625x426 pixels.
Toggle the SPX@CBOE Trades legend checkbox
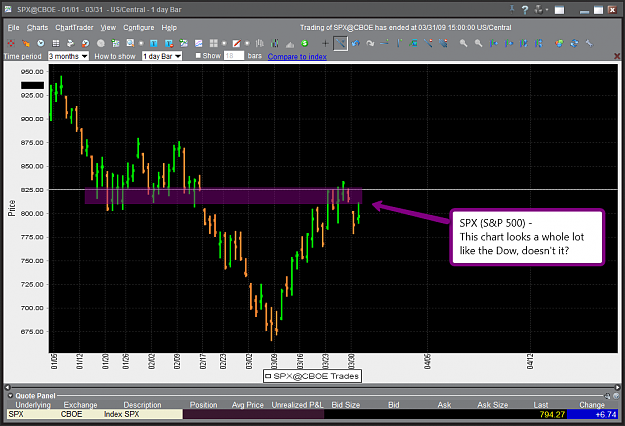coord(268,376)
